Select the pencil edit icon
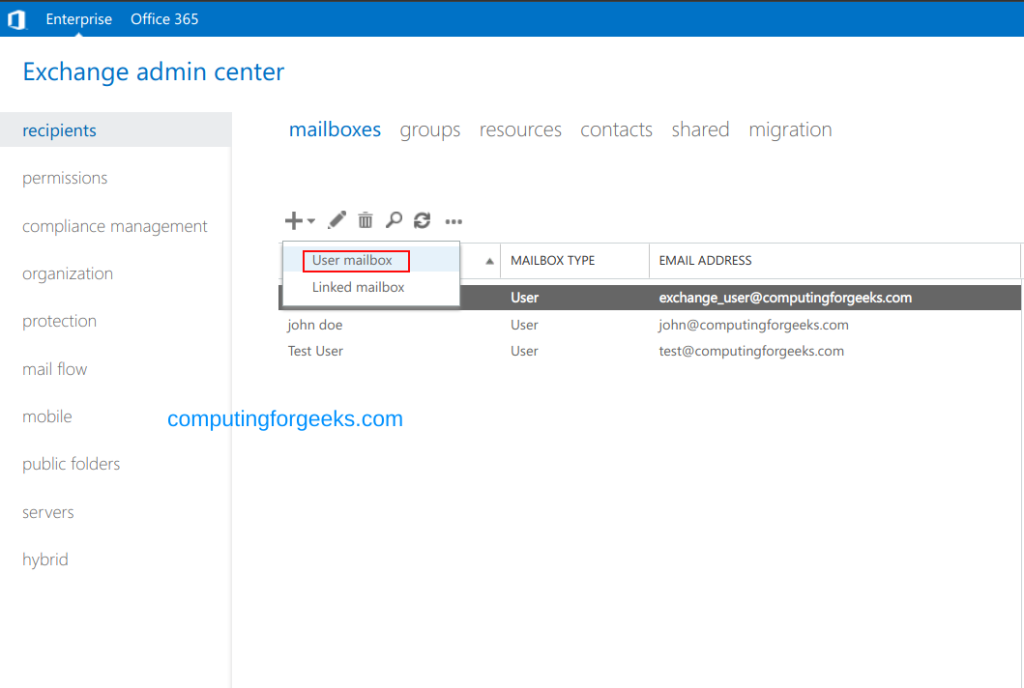 coord(336,220)
